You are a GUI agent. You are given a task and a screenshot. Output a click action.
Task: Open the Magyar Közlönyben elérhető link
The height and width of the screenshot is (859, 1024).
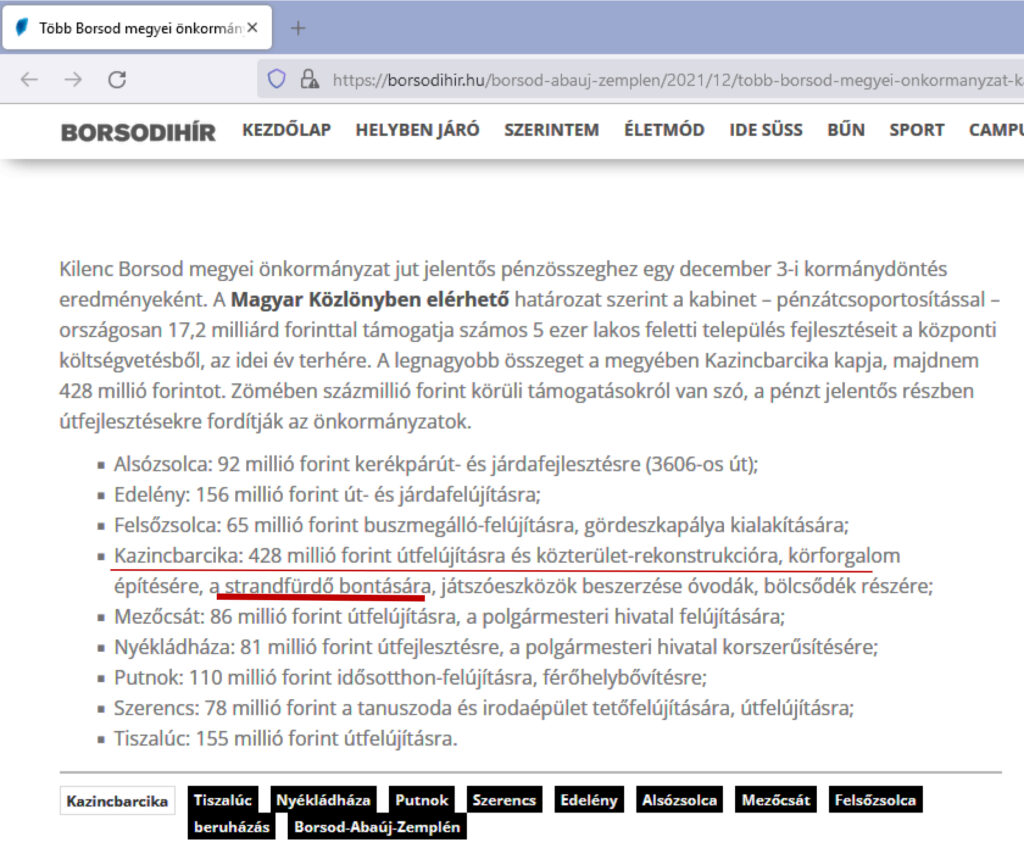[370, 299]
